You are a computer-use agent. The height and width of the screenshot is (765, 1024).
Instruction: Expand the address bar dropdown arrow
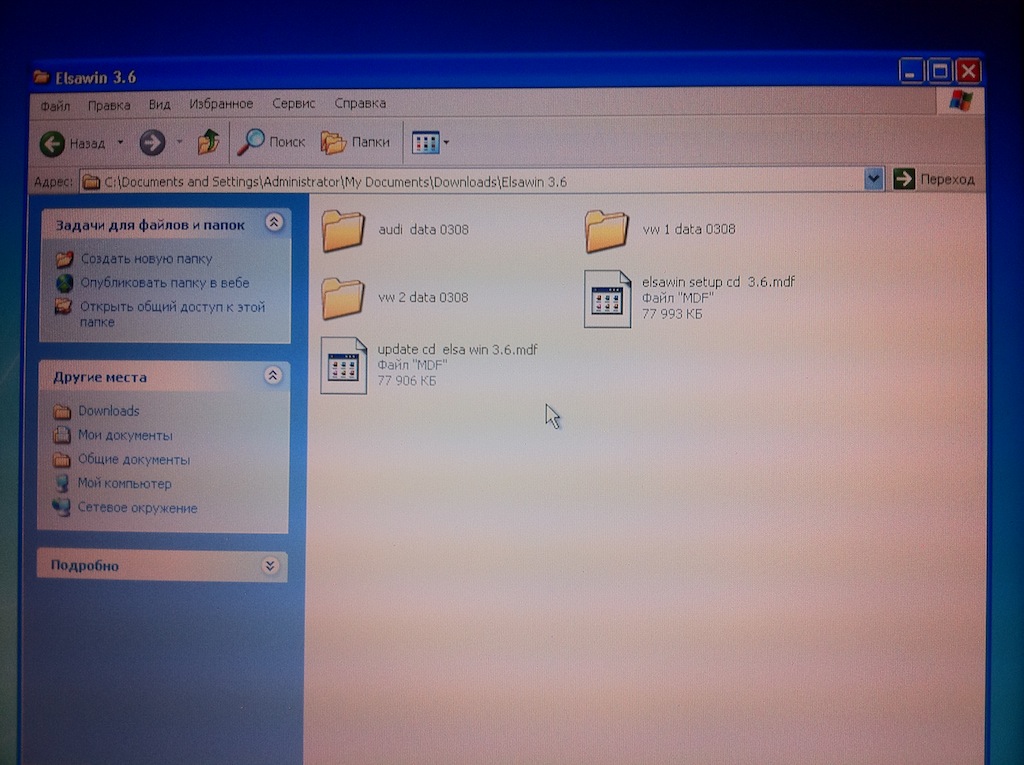tap(873, 179)
